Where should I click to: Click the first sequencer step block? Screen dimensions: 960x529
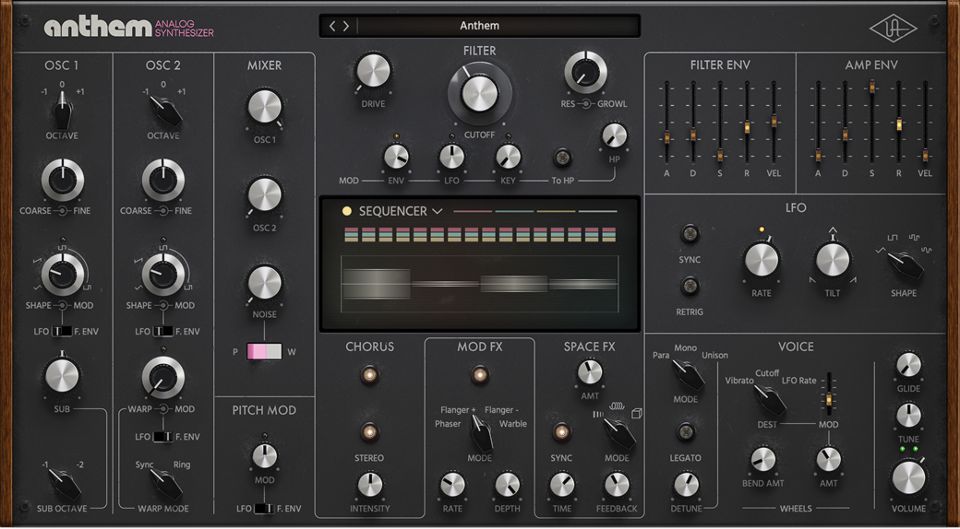point(351,234)
